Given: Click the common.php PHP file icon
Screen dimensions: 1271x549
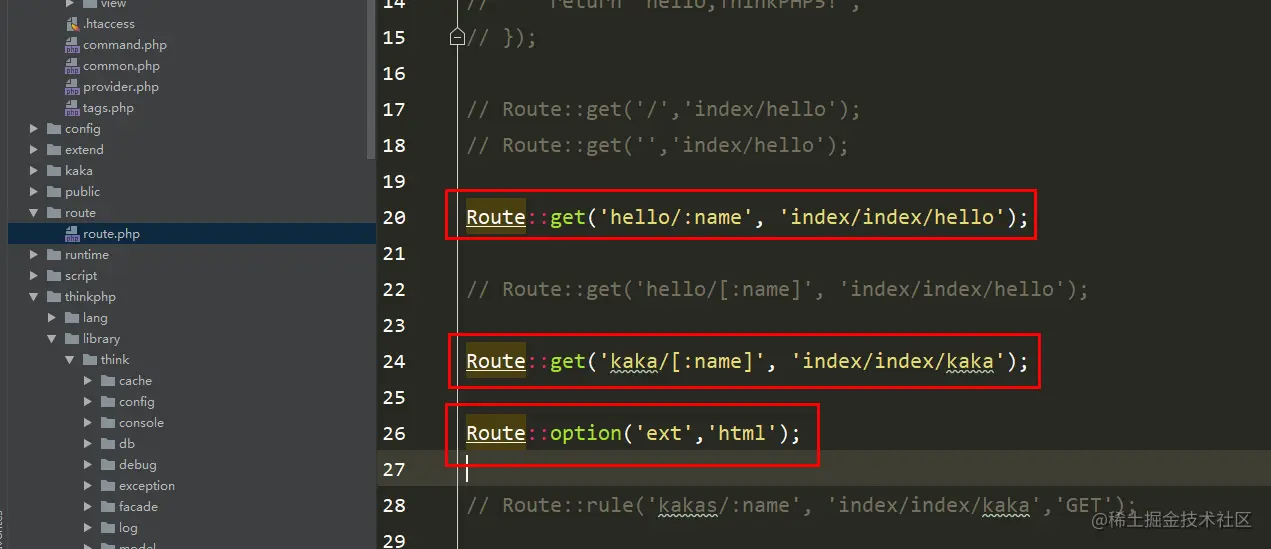Looking at the screenshot, I should (x=72, y=66).
